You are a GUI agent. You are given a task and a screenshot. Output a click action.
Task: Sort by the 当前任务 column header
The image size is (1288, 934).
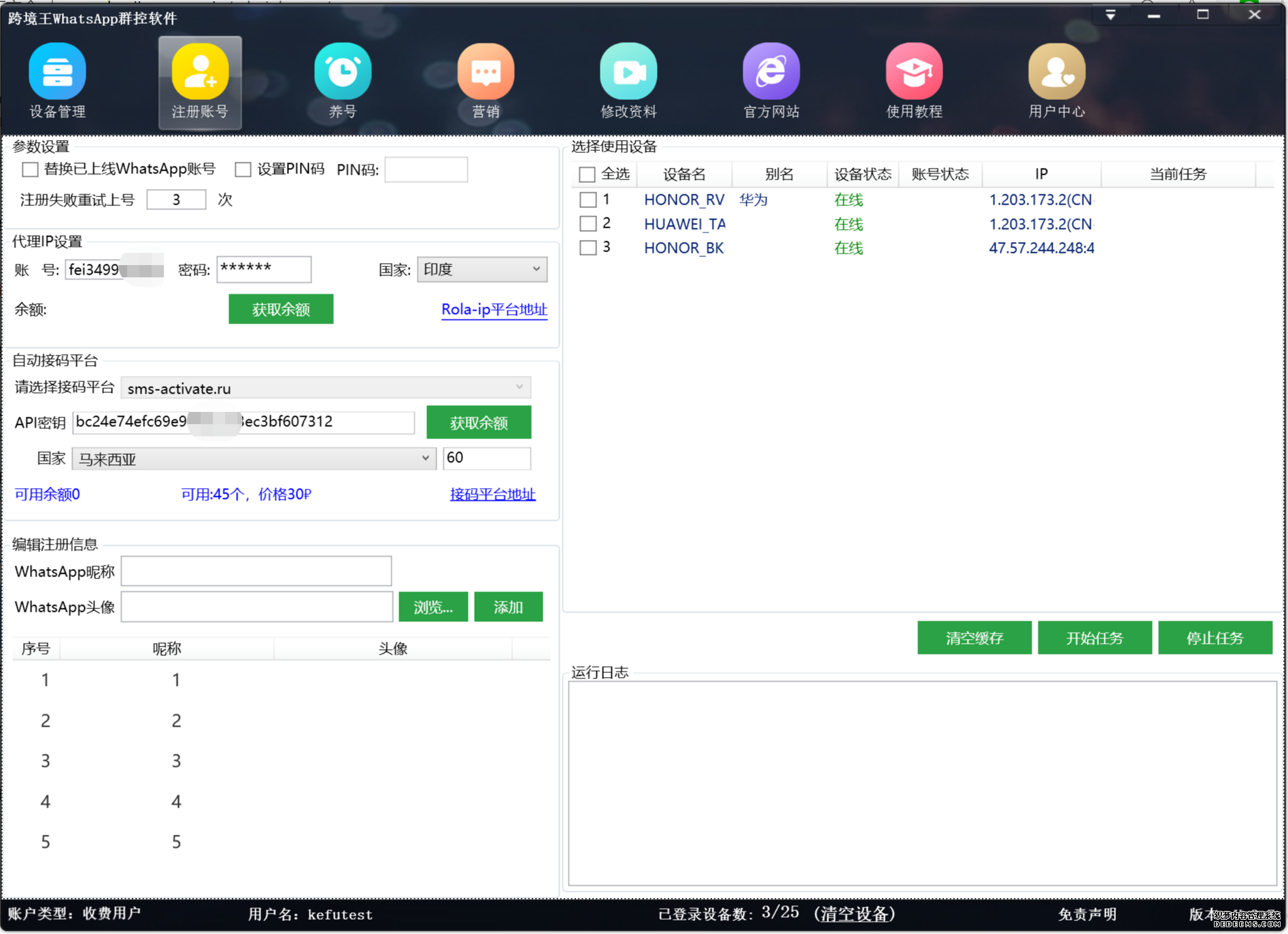point(1178,175)
